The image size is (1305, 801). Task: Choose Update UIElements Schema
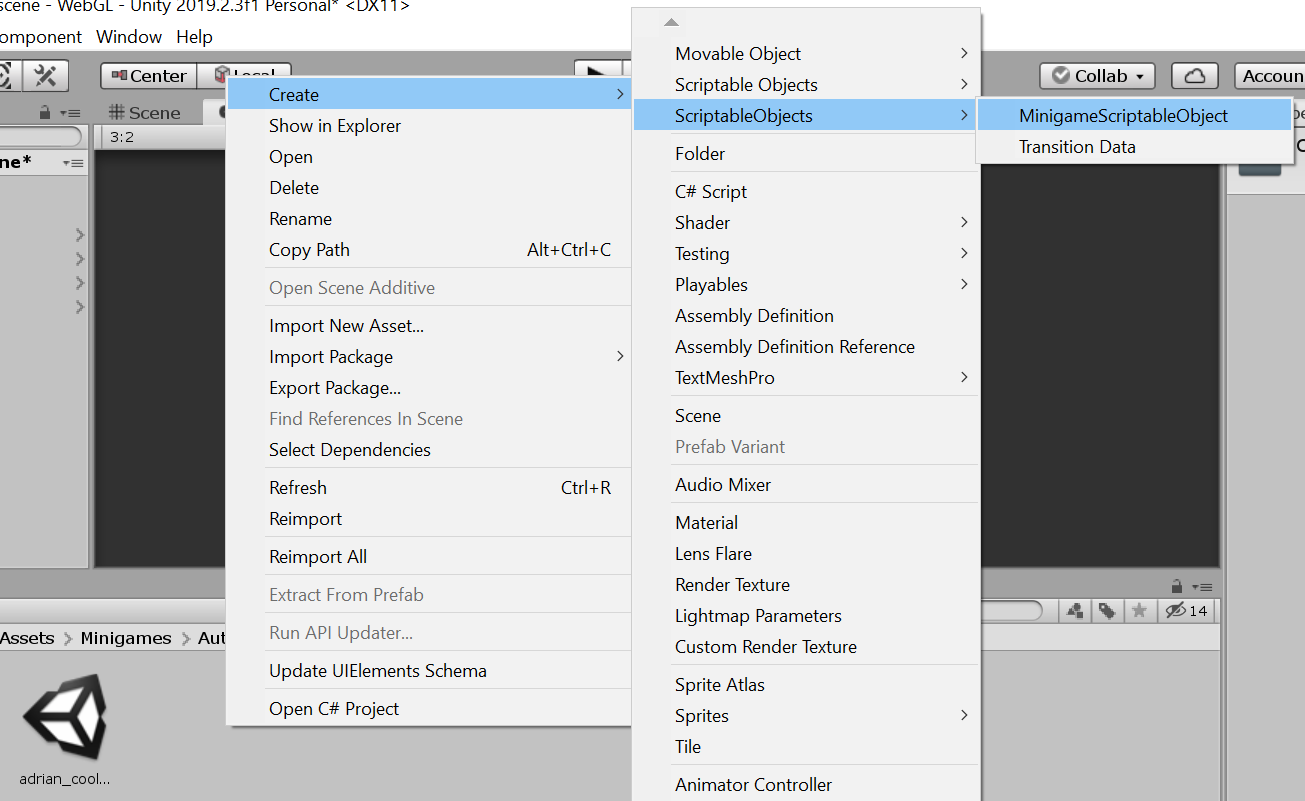pyautogui.click(x=429, y=671)
